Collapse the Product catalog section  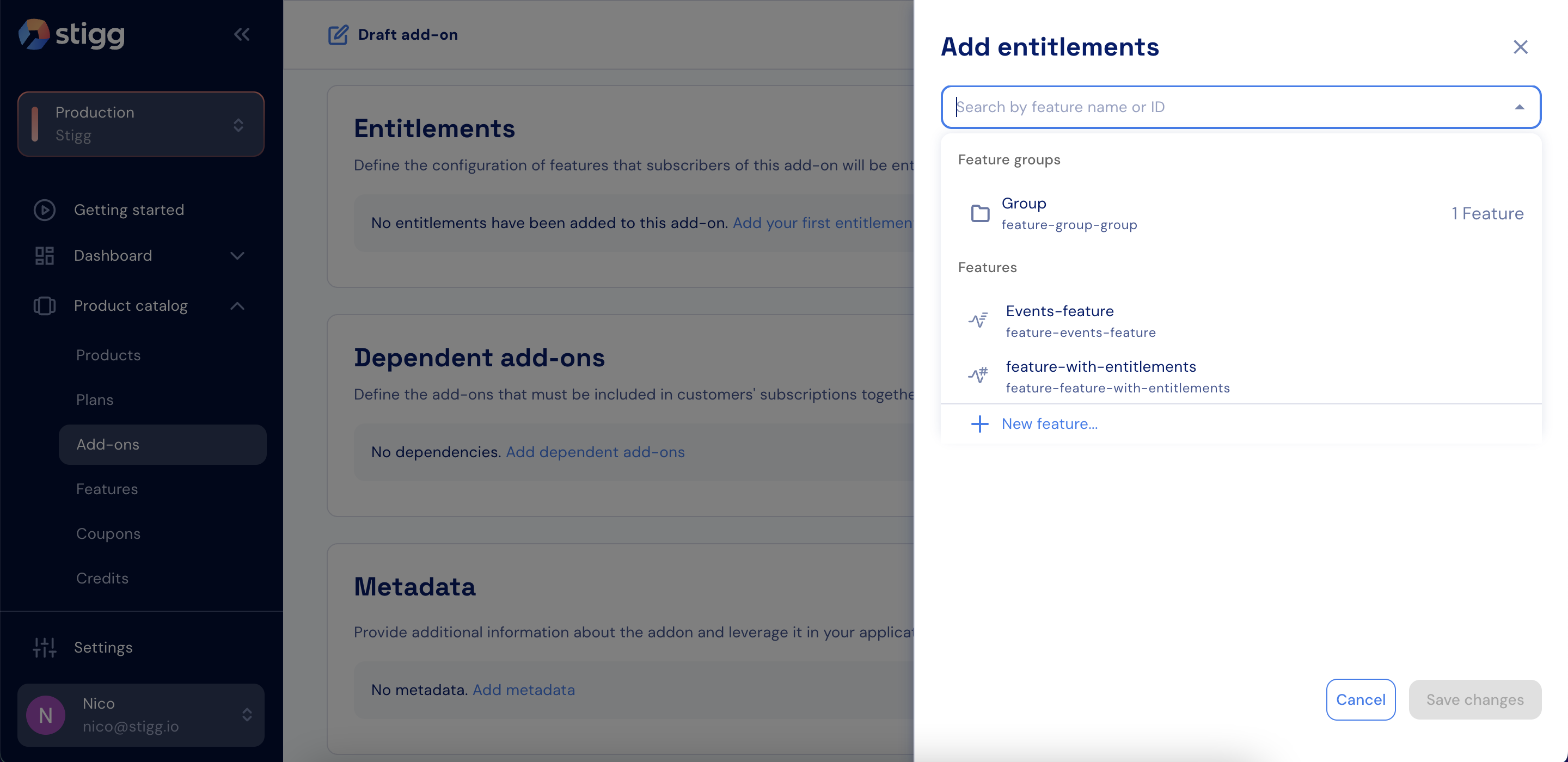pos(237,306)
